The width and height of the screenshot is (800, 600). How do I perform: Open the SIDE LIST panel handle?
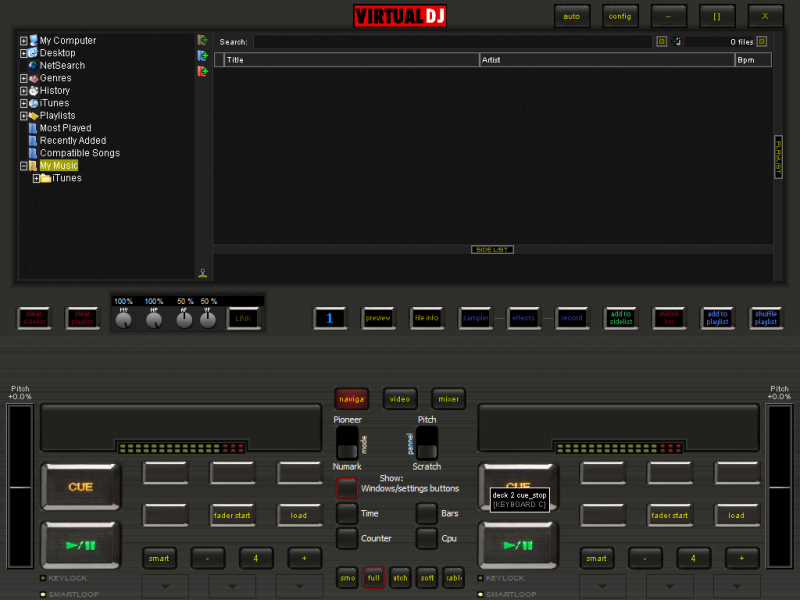[492, 249]
